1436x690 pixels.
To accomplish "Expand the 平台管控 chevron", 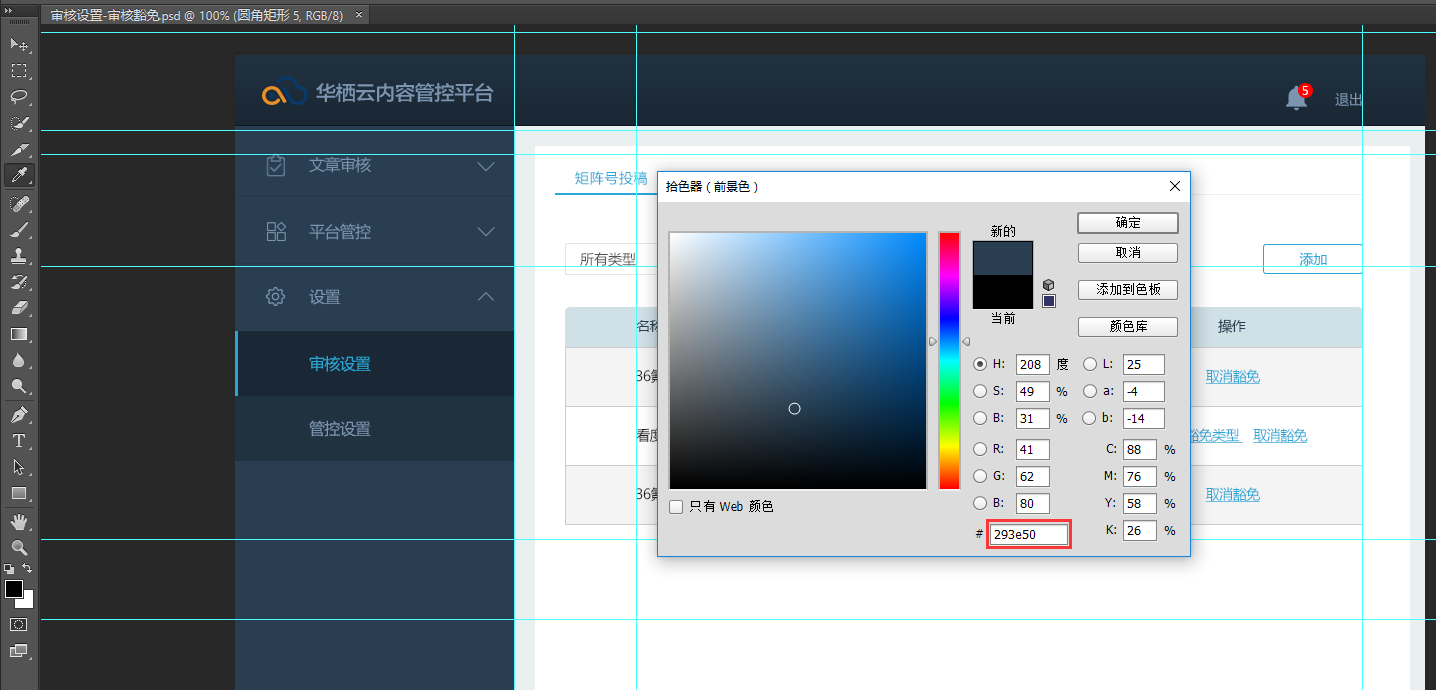I will coord(486,232).
